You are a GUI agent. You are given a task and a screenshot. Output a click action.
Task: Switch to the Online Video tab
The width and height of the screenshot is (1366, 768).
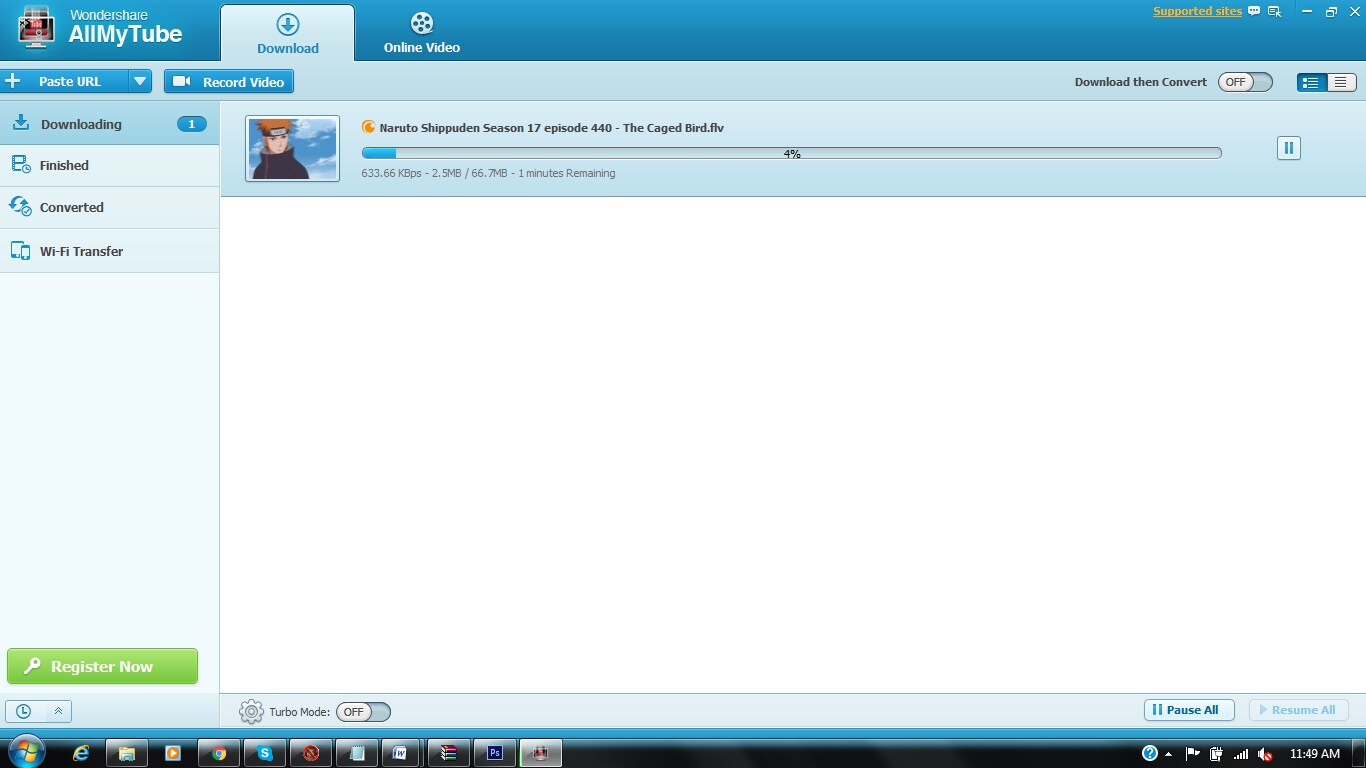pyautogui.click(x=422, y=33)
